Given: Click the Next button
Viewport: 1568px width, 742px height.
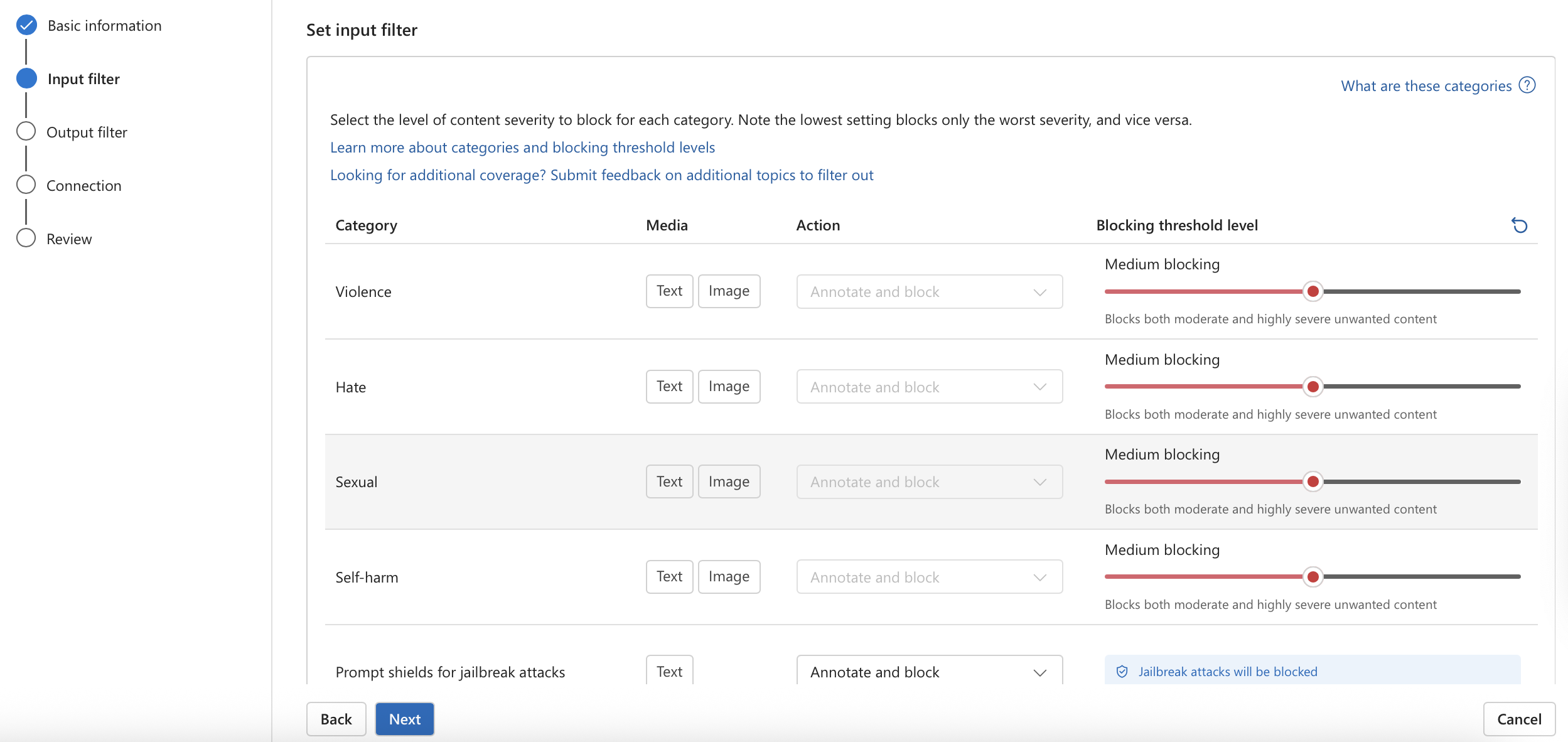Looking at the screenshot, I should coord(404,719).
